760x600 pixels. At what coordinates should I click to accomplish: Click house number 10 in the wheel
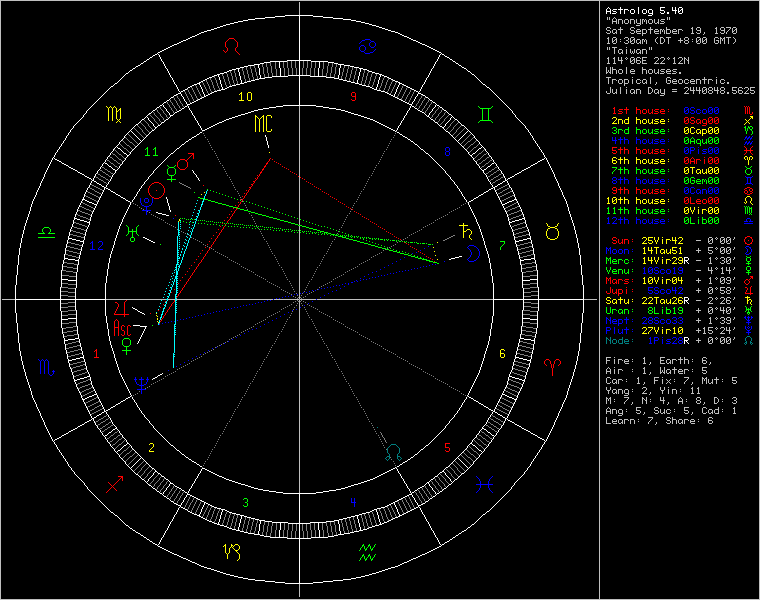point(245,97)
